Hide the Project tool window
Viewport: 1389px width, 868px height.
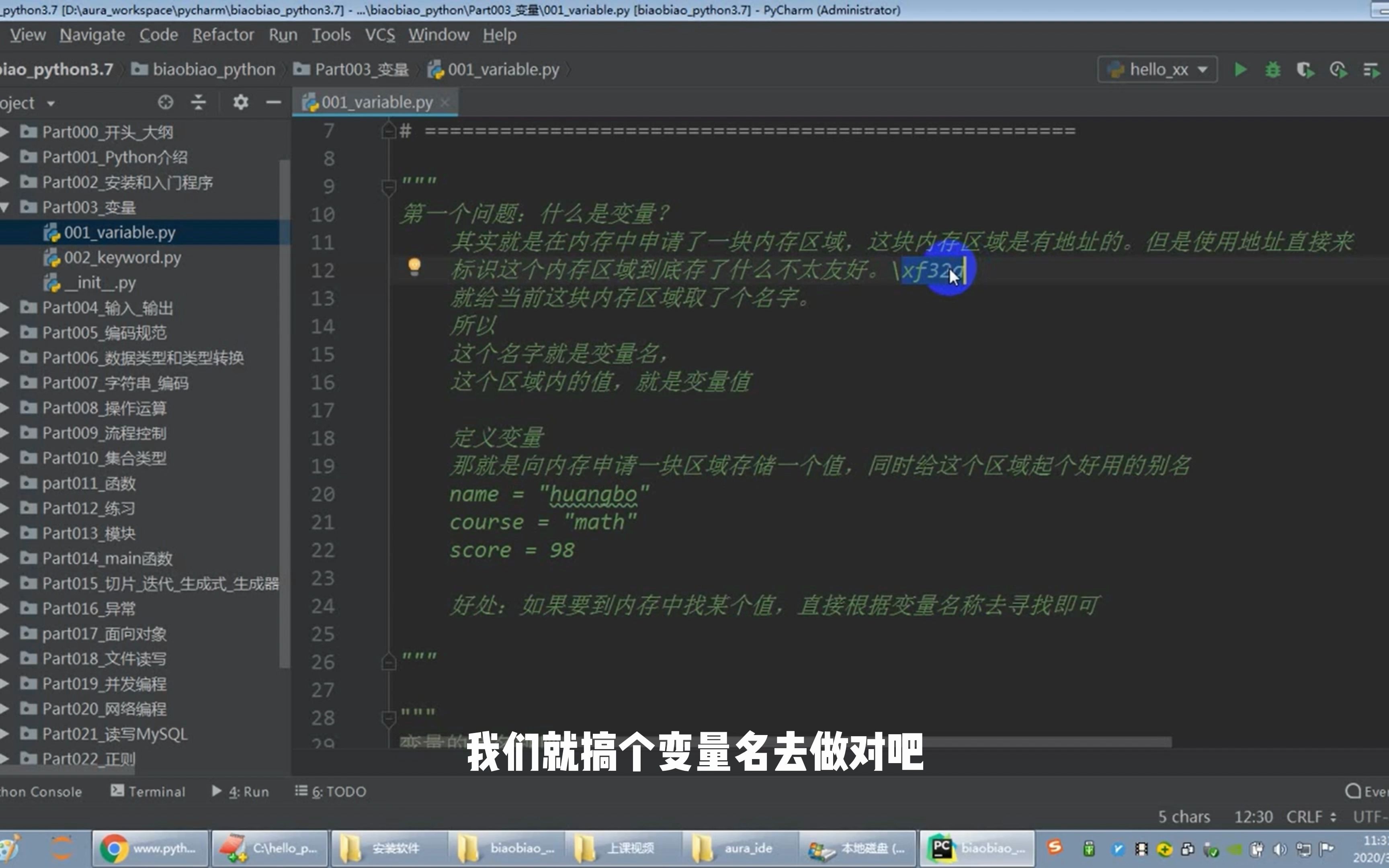coord(274,103)
